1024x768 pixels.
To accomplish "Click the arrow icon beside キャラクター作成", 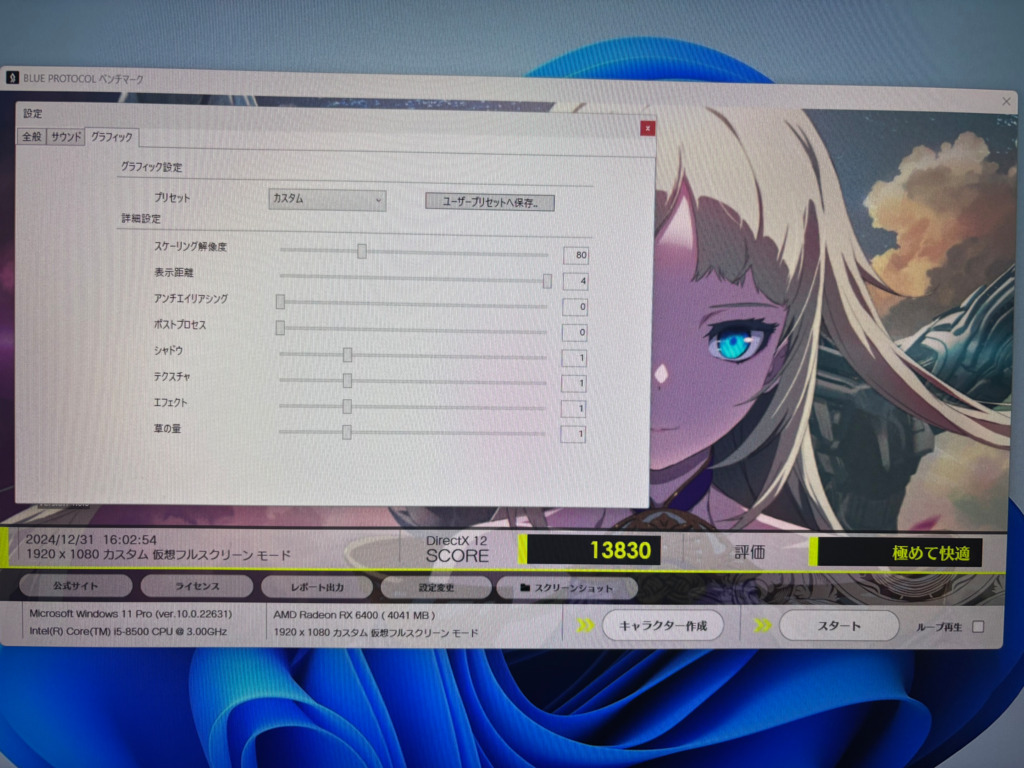I will [585, 626].
